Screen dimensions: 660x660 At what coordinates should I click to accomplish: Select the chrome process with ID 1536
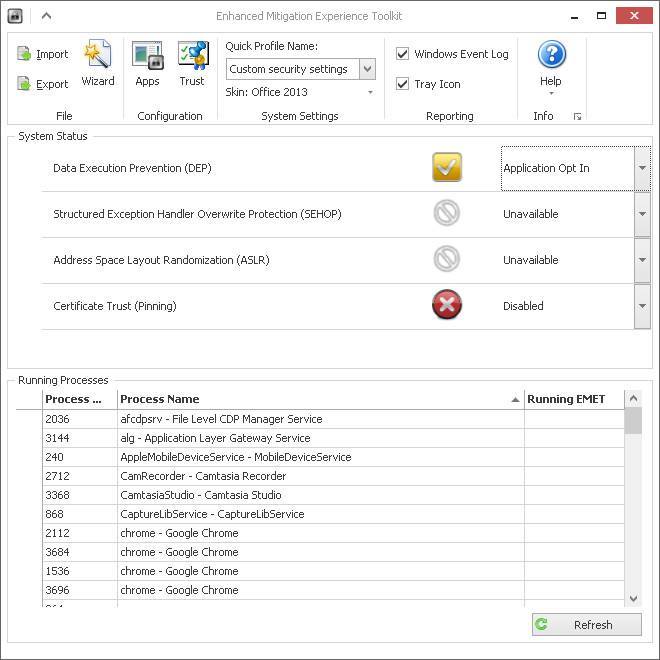[333, 571]
